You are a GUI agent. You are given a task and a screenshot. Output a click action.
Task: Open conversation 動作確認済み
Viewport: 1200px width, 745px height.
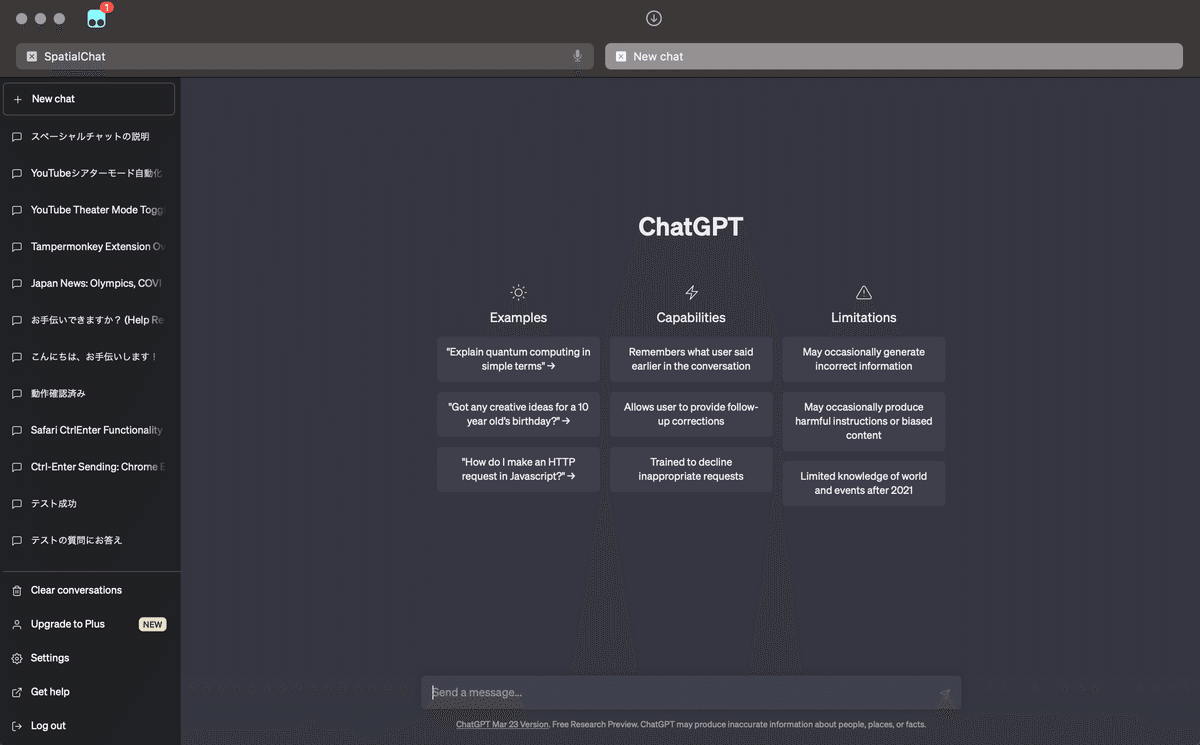(90, 393)
